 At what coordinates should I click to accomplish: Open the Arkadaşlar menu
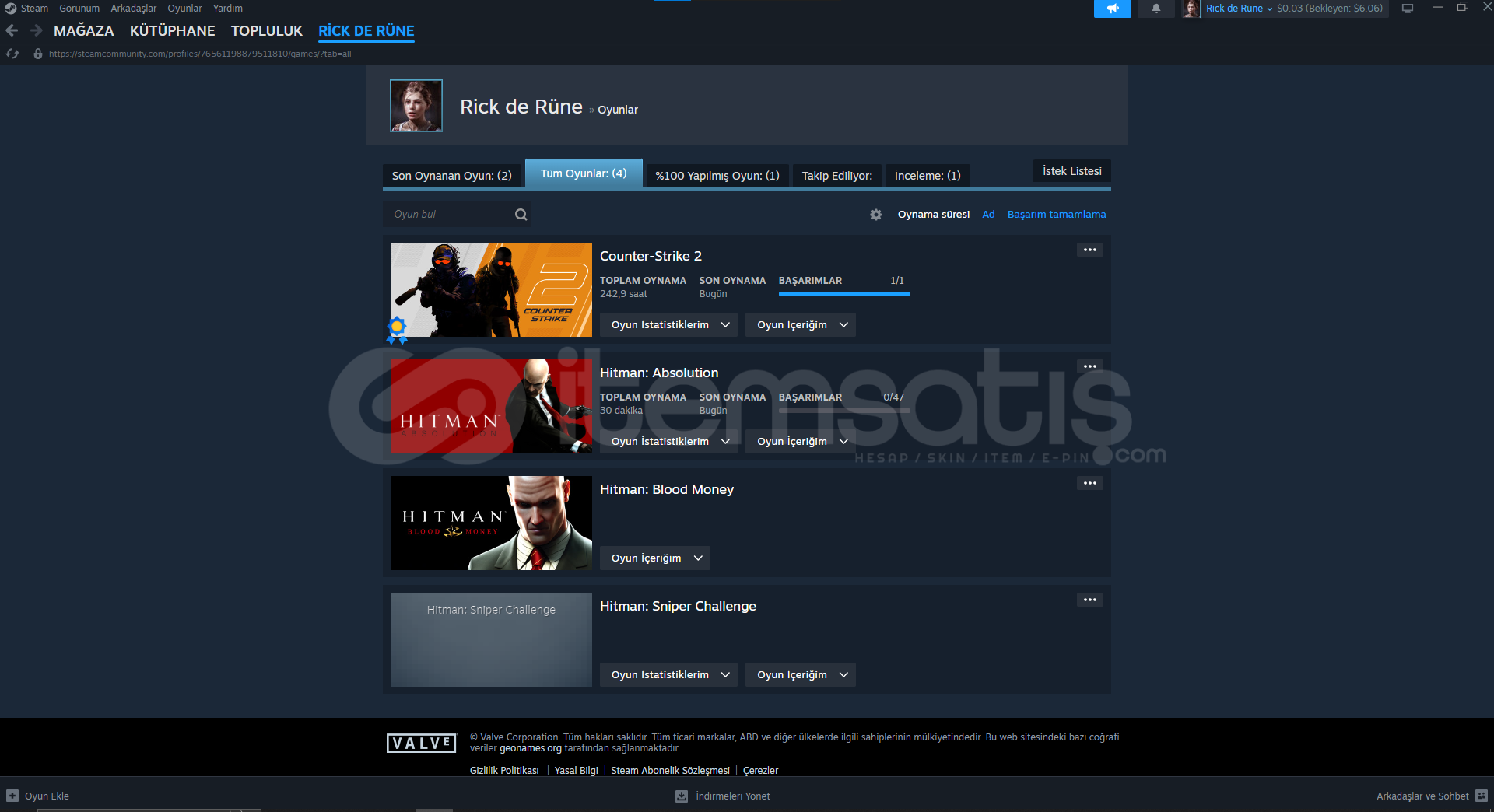tap(134, 9)
